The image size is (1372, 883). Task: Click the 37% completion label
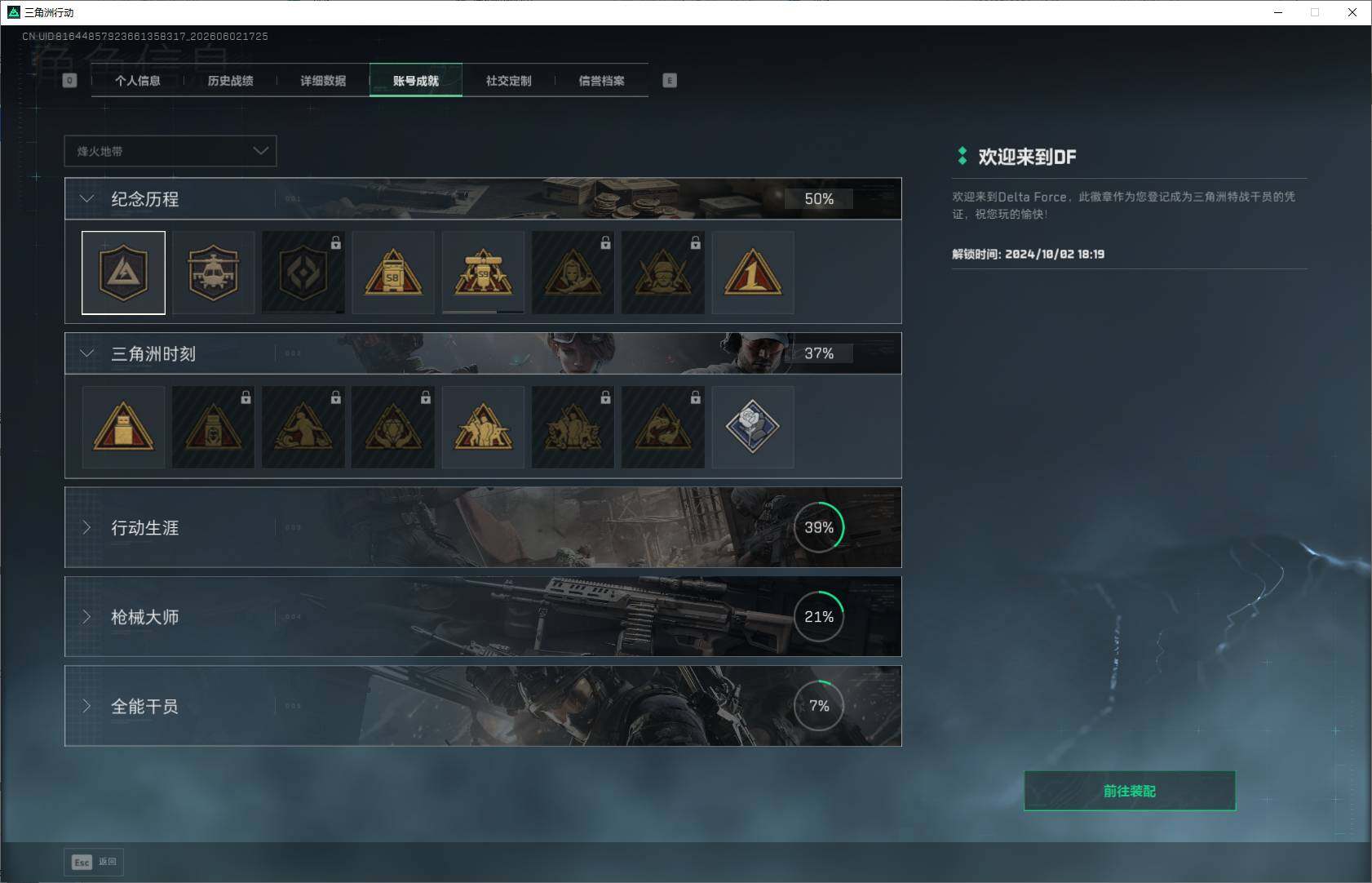819,353
